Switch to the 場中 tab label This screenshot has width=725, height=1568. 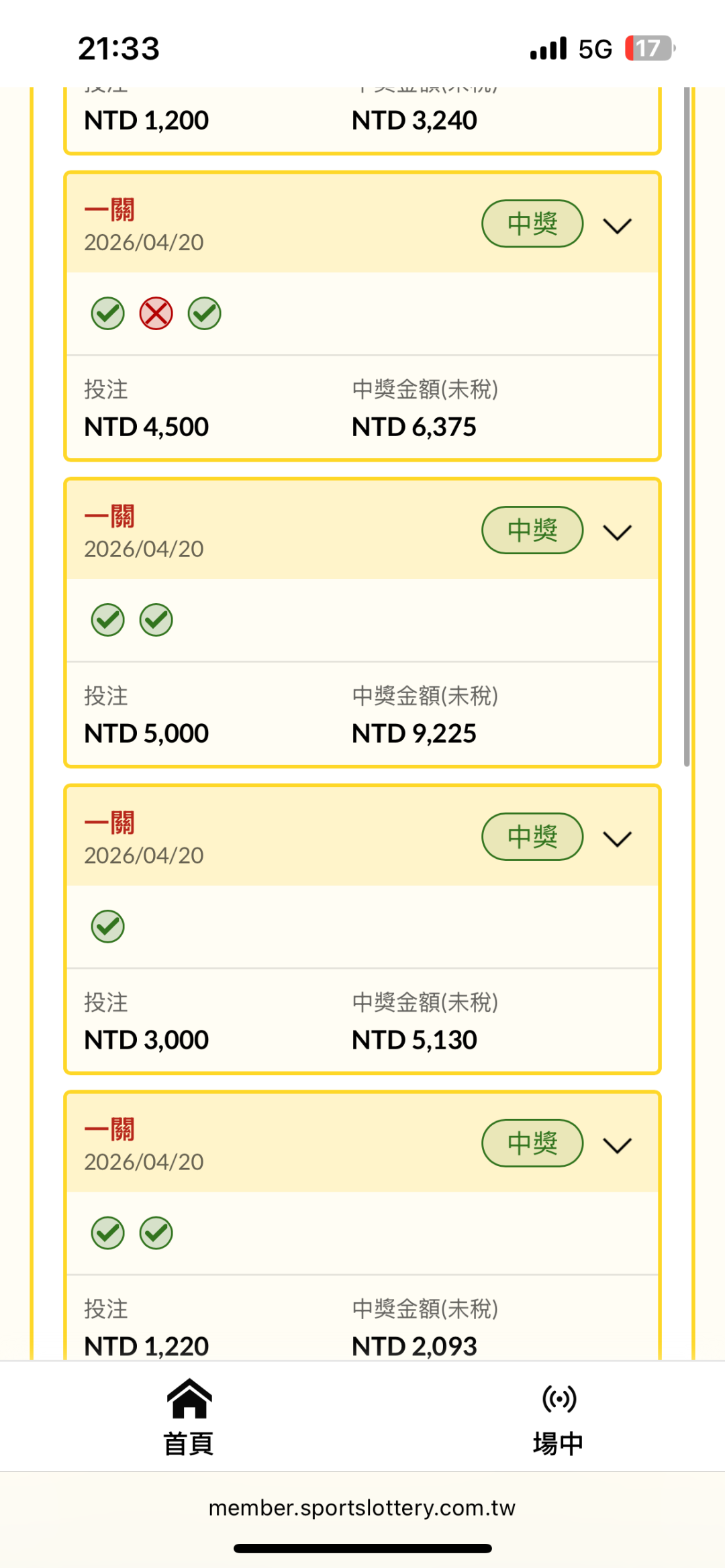(x=558, y=1443)
